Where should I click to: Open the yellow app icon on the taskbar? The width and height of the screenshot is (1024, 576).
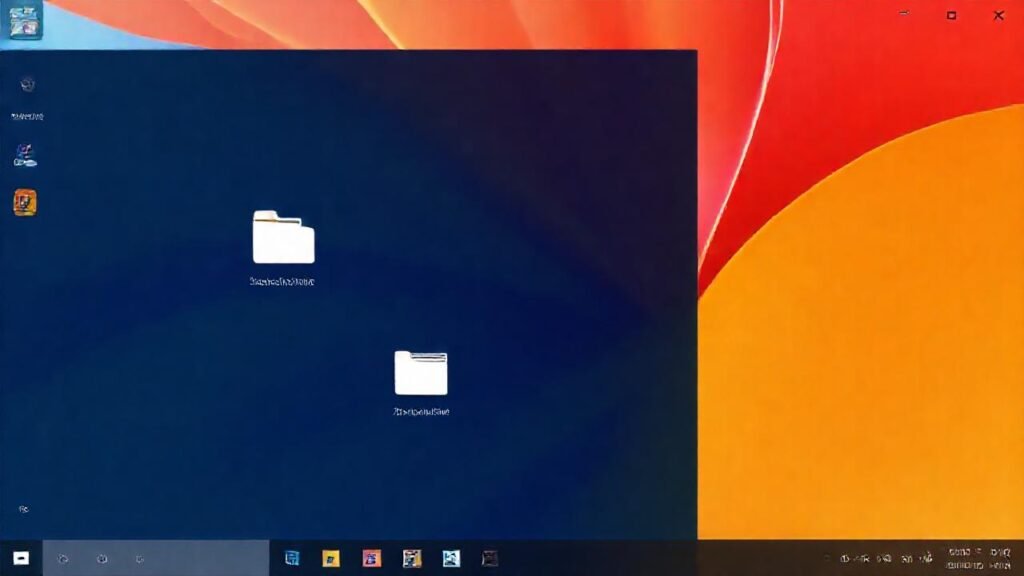tap(331, 558)
